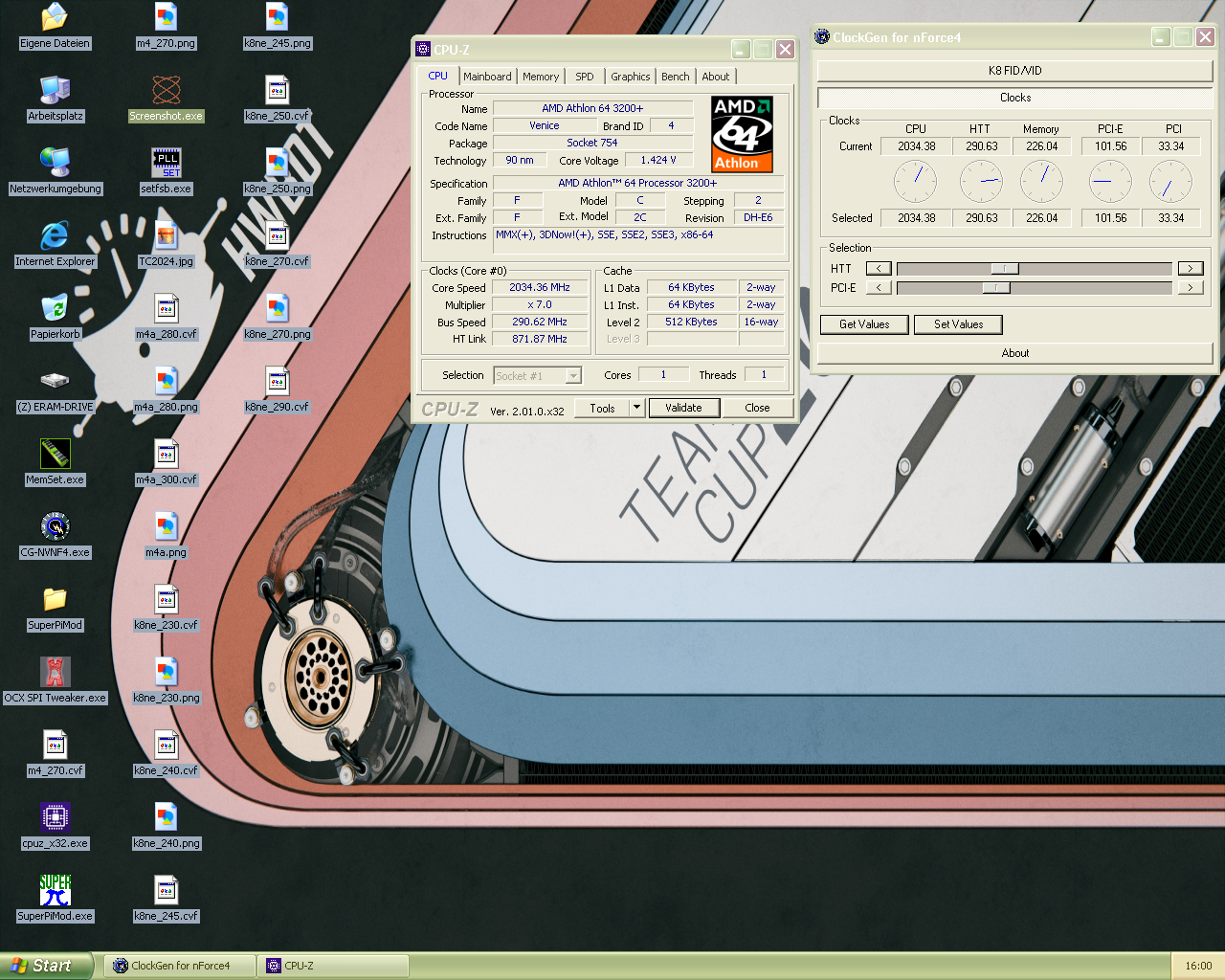Click the HTT slider thumb
The height and width of the screenshot is (980, 1225).
1004,269
